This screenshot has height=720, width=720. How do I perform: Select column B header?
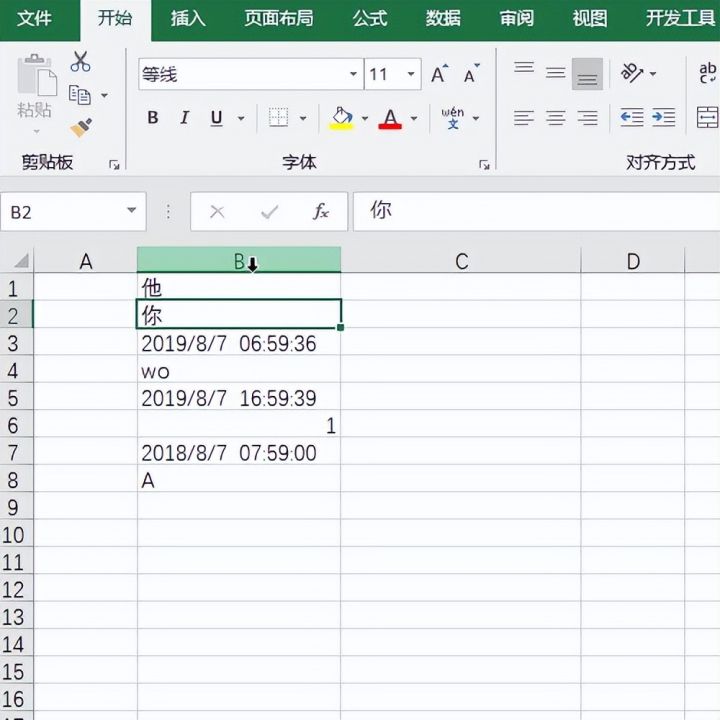click(x=239, y=260)
